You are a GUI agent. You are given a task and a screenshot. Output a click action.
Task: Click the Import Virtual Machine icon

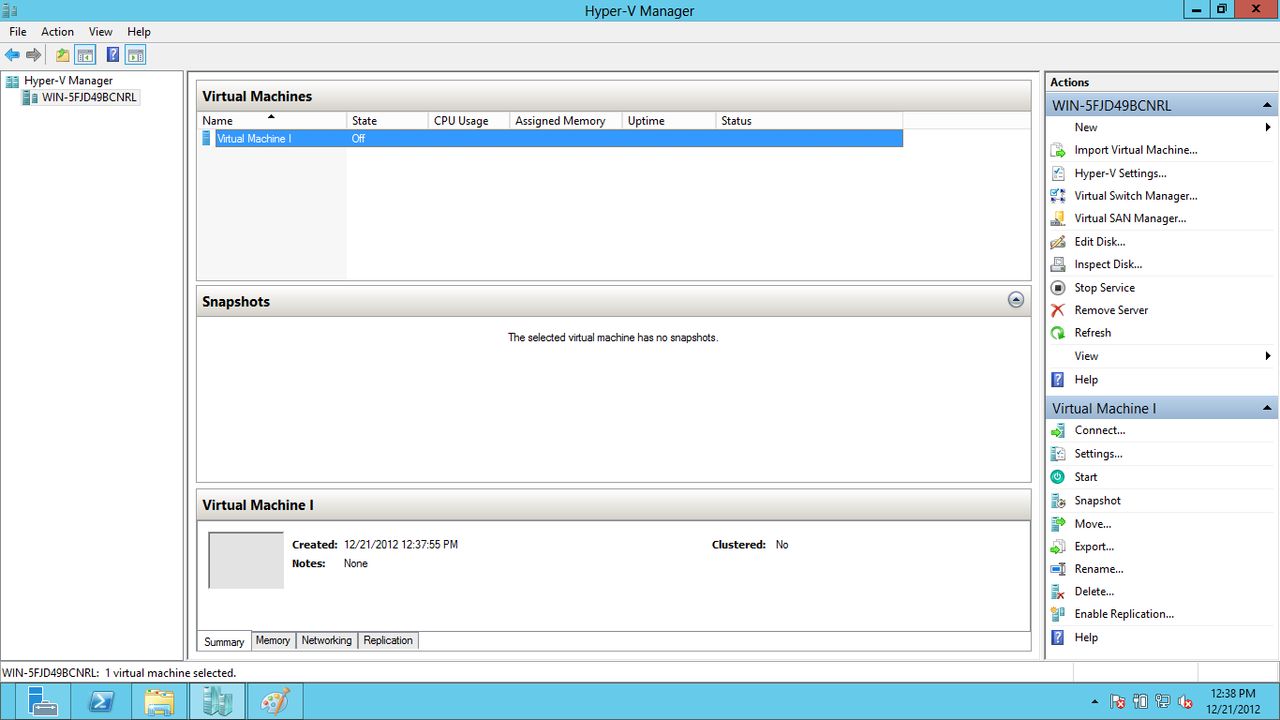[x=1058, y=150]
